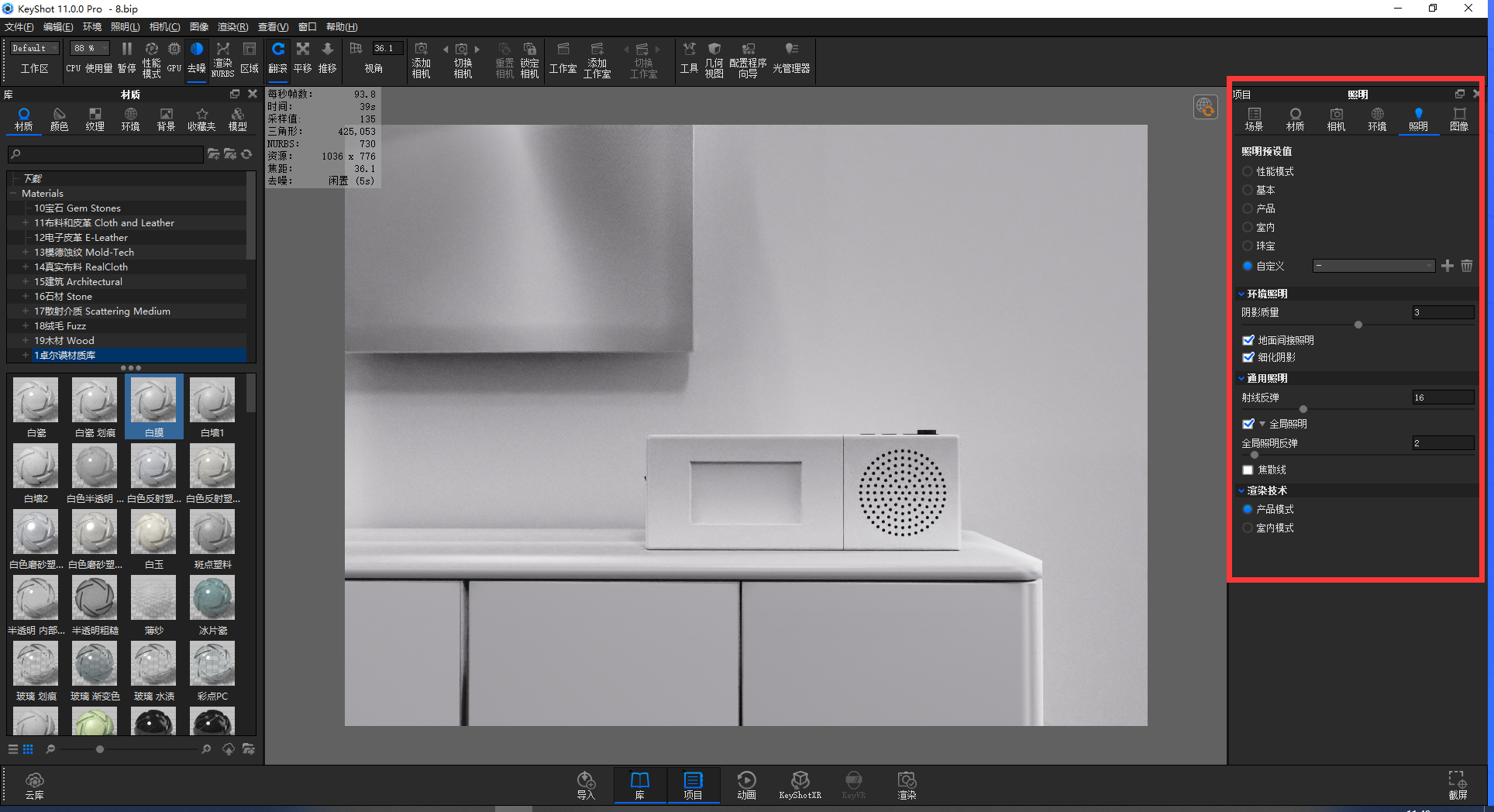Select the product (产品) lighting preset
Image resolution: width=1494 pixels, height=812 pixels.
coord(1247,208)
